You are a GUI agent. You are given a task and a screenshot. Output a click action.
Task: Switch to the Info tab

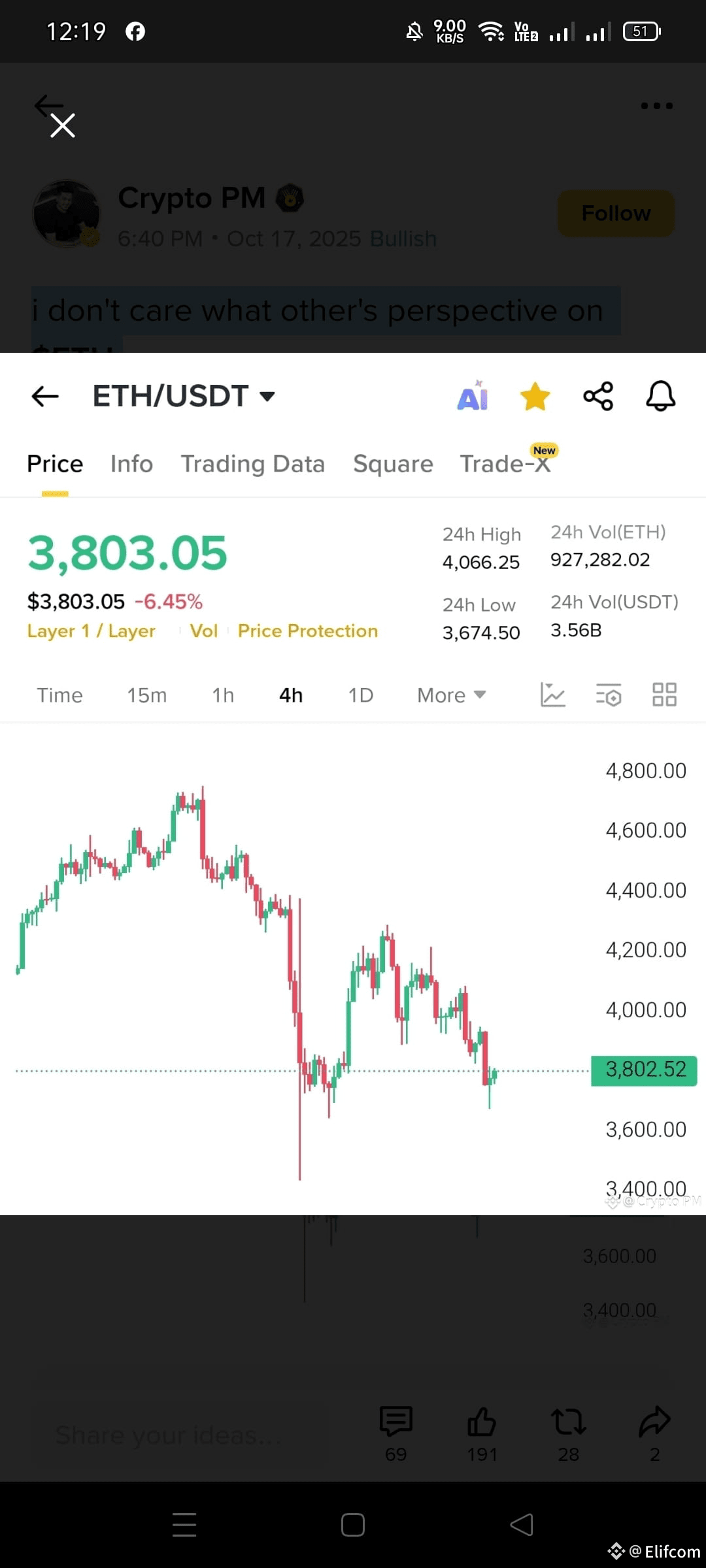pyautogui.click(x=131, y=464)
